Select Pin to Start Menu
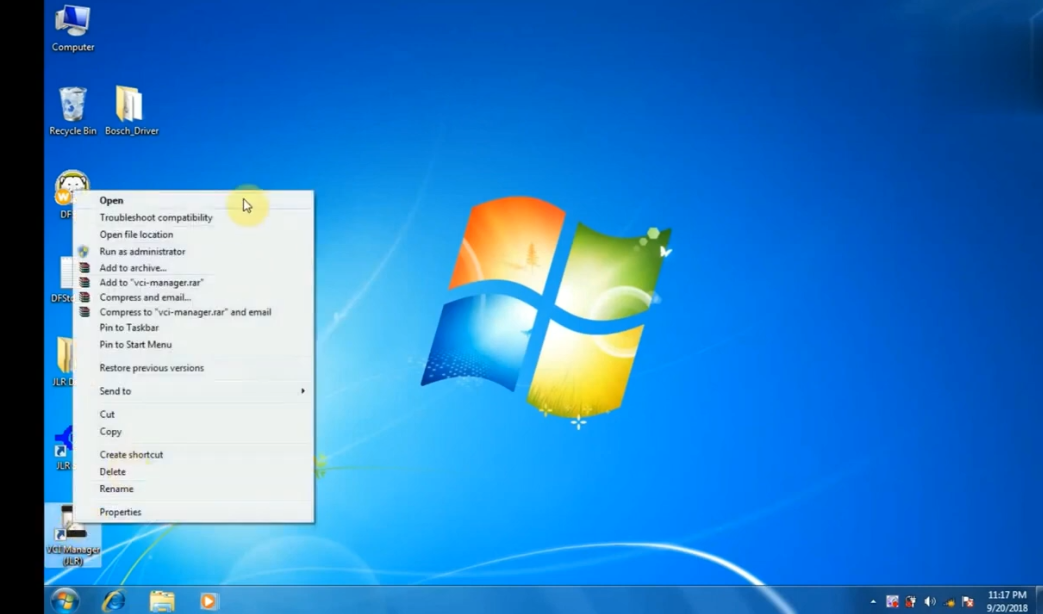This screenshot has height=614, width=1043. tap(193, 345)
